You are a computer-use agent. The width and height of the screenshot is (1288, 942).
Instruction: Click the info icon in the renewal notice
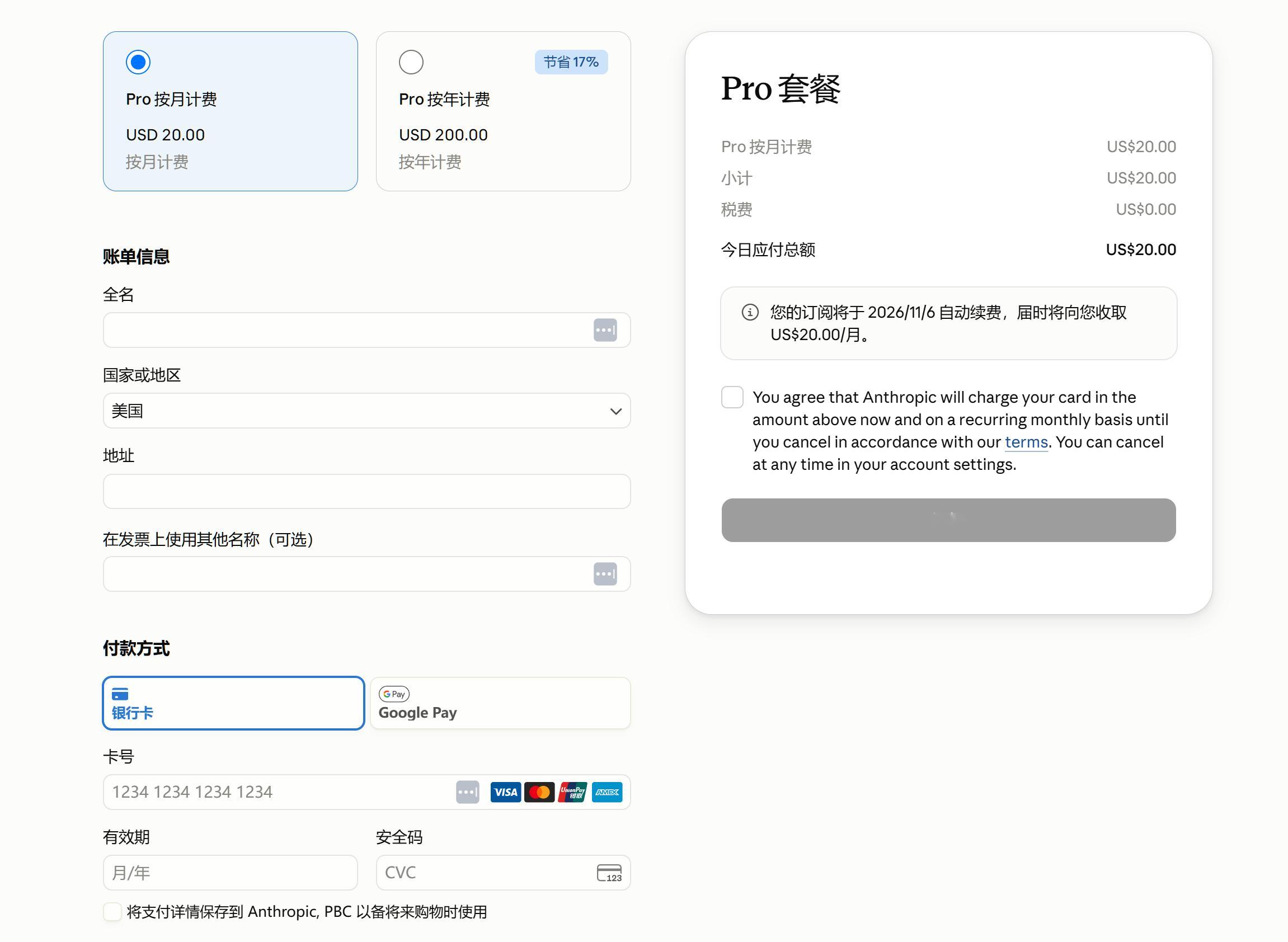click(x=750, y=313)
